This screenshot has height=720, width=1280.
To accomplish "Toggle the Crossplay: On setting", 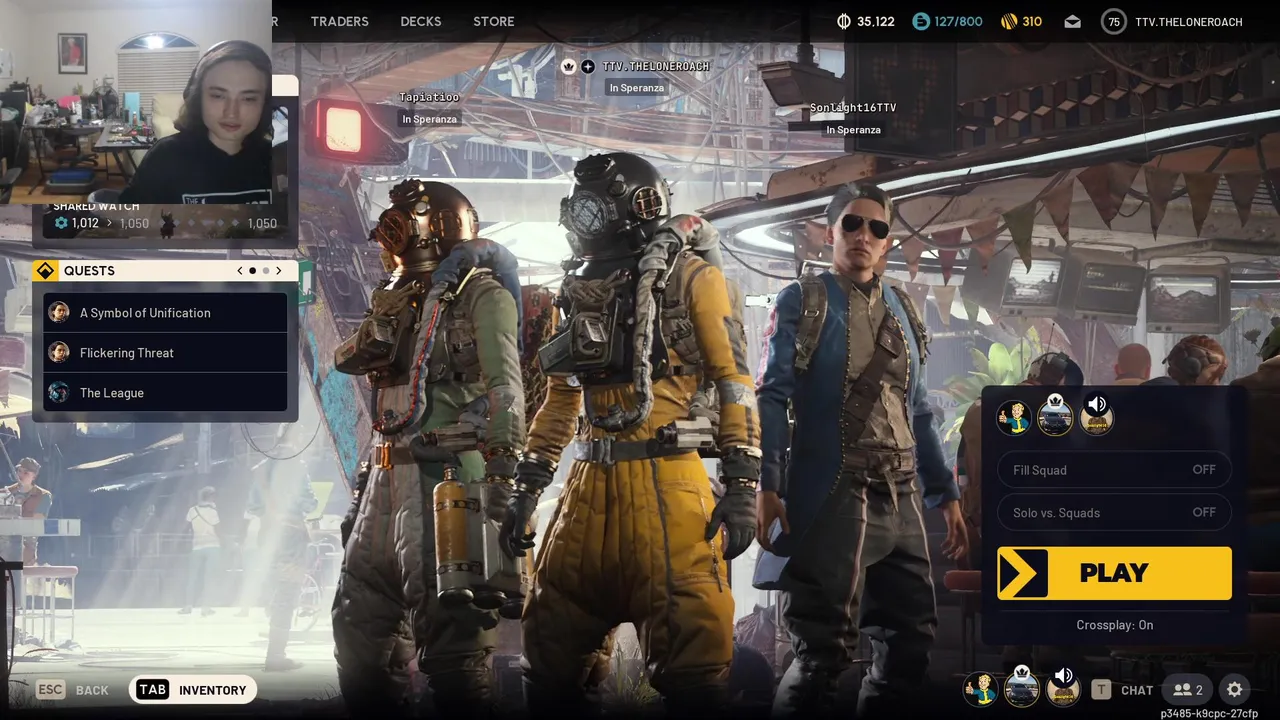I will click(x=1114, y=625).
